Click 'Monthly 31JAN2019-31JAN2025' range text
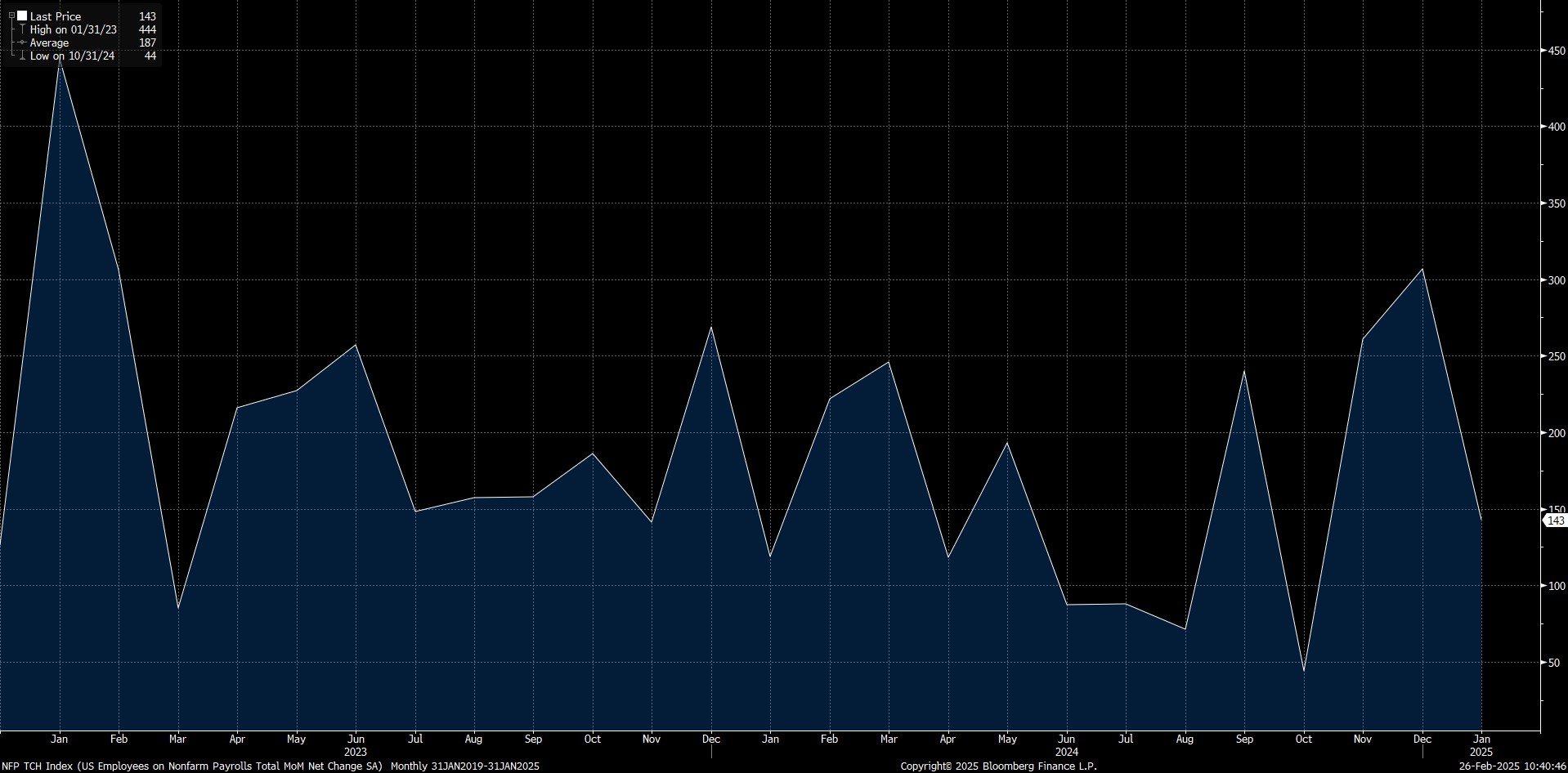The width and height of the screenshot is (1568, 773). pyautogui.click(x=465, y=766)
